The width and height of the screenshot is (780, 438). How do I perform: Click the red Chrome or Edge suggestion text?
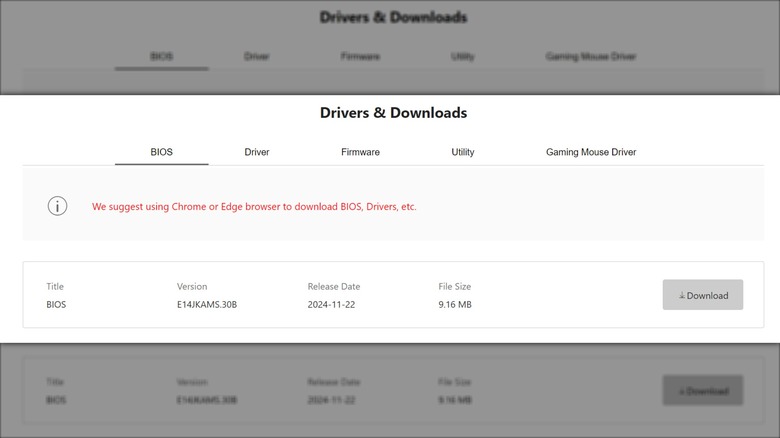coord(254,207)
